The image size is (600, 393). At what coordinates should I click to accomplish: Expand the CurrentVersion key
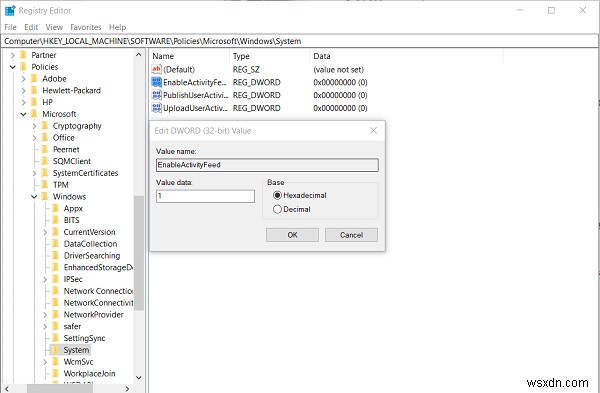[x=45, y=232]
